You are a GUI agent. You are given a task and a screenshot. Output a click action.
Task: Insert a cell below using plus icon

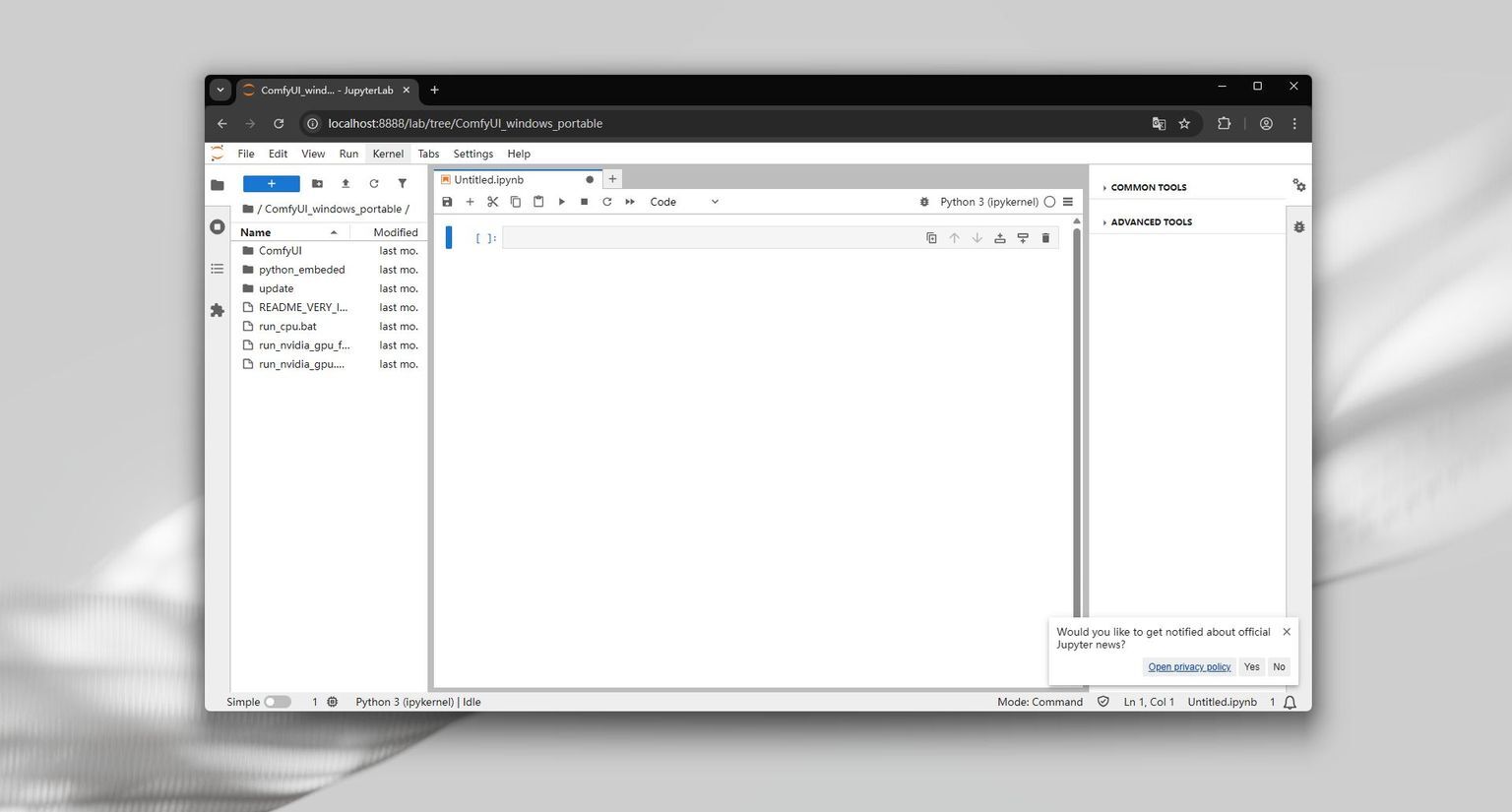pos(470,202)
